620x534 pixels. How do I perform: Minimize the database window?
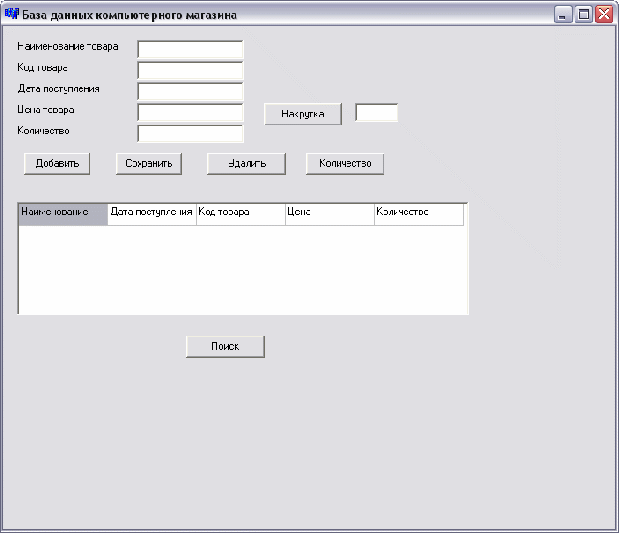(x=563, y=15)
